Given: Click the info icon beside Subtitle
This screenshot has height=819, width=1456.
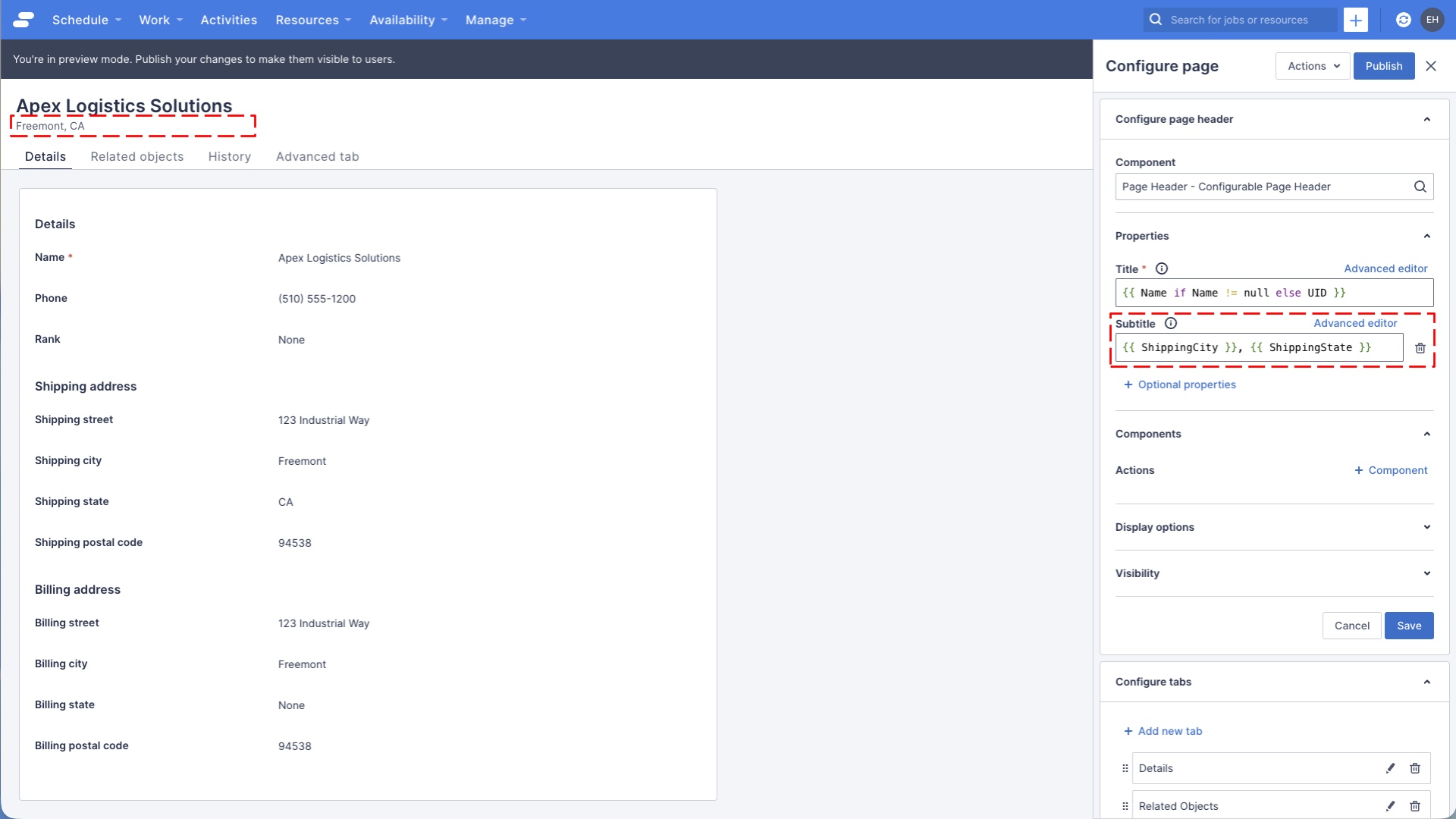Looking at the screenshot, I should pyautogui.click(x=1170, y=323).
